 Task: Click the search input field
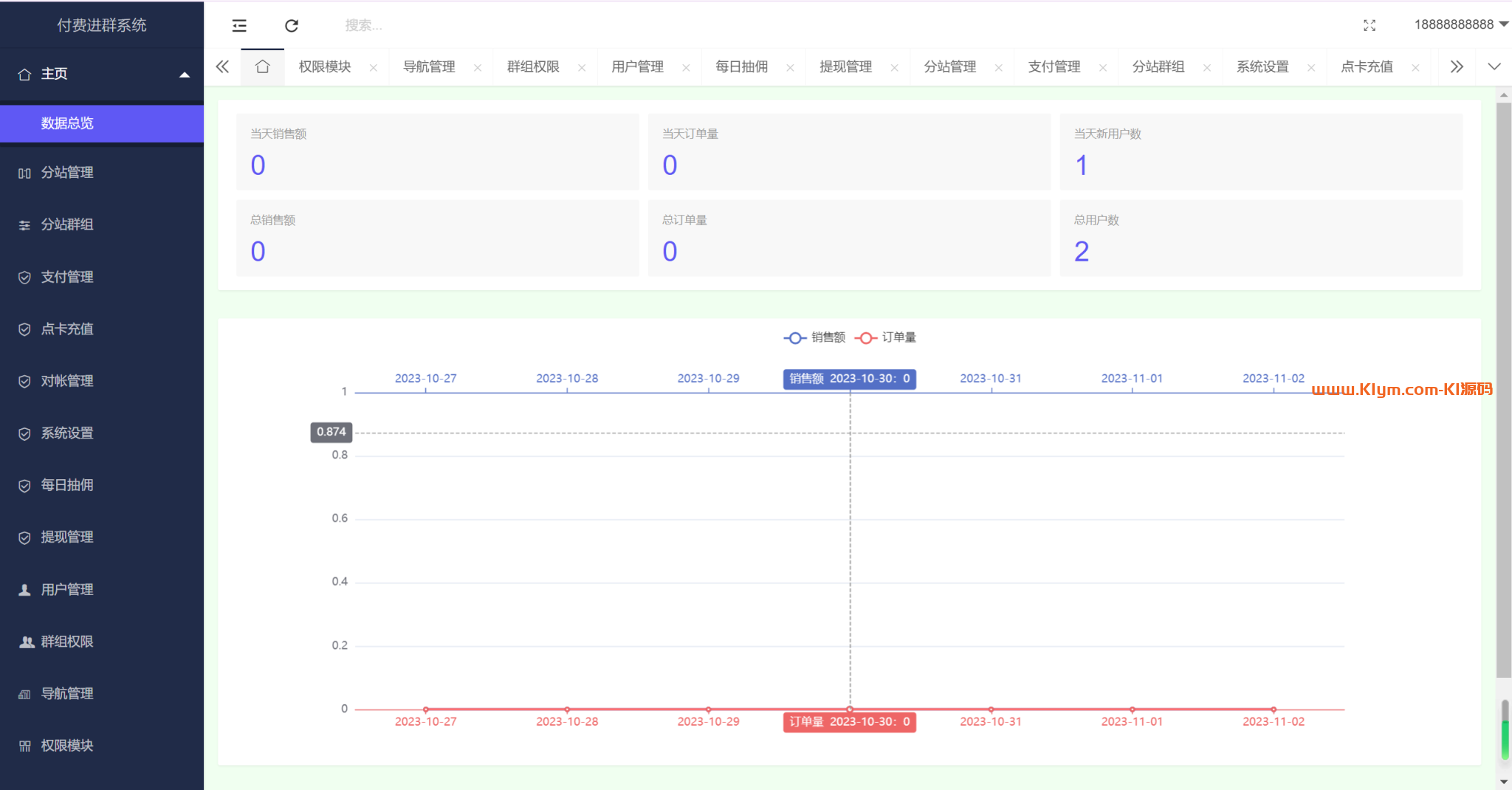tap(443, 26)
